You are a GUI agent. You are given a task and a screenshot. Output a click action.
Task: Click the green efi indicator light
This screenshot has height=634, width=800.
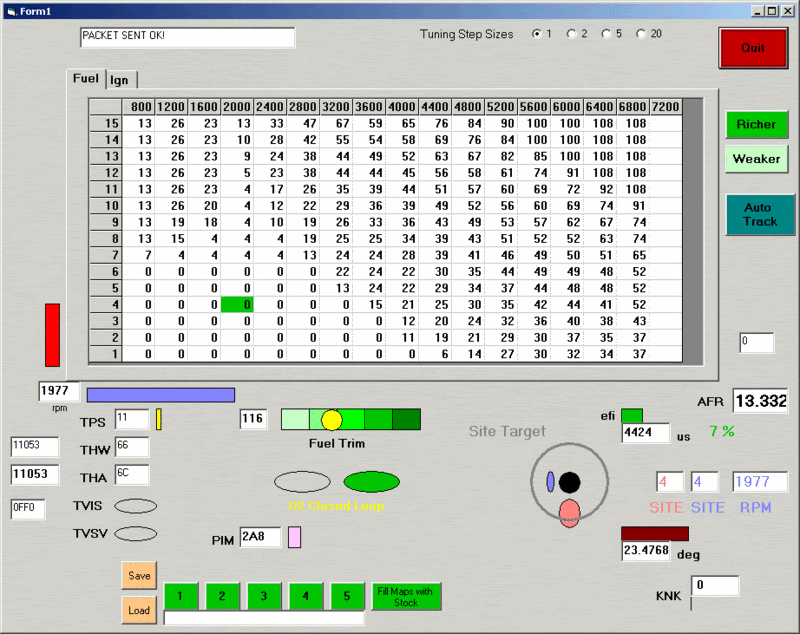(632, 415)
